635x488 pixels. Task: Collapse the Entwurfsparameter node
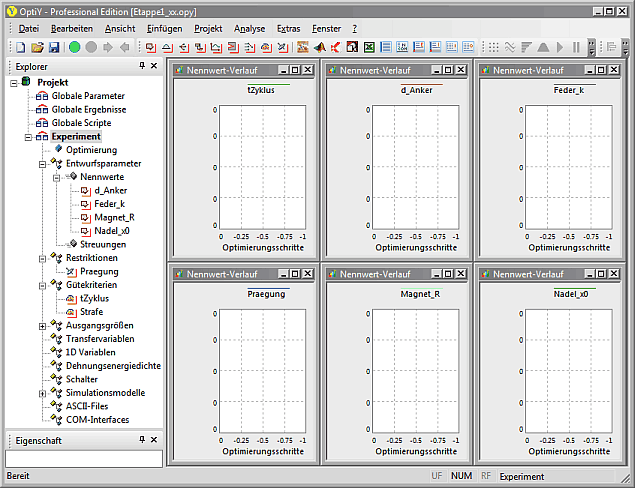point(42,163)
